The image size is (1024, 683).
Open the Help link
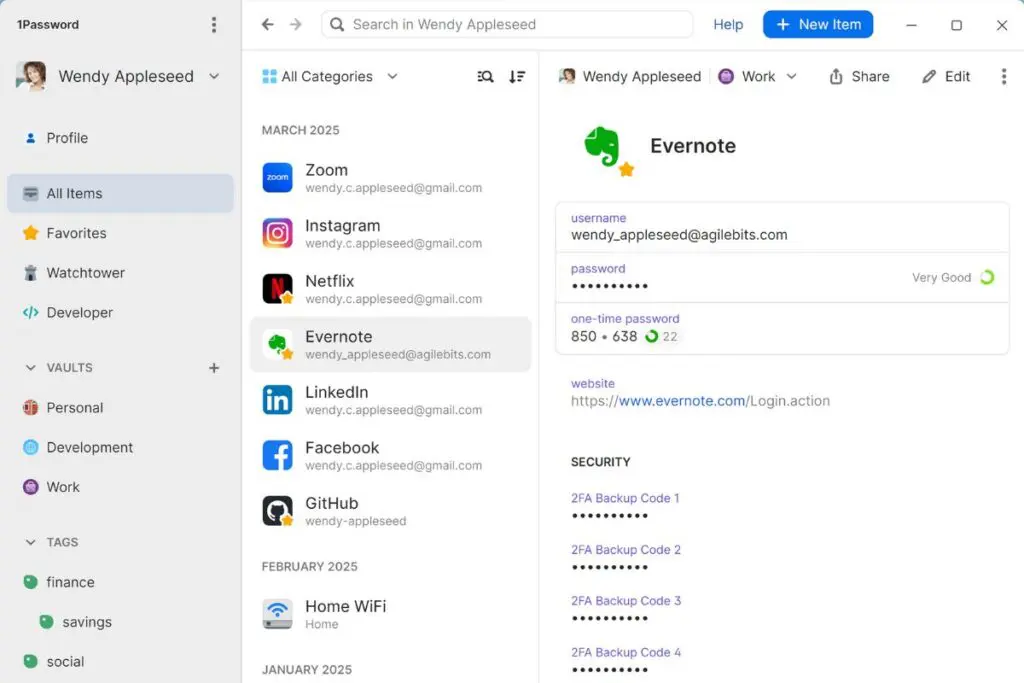(x=728, y=24)
